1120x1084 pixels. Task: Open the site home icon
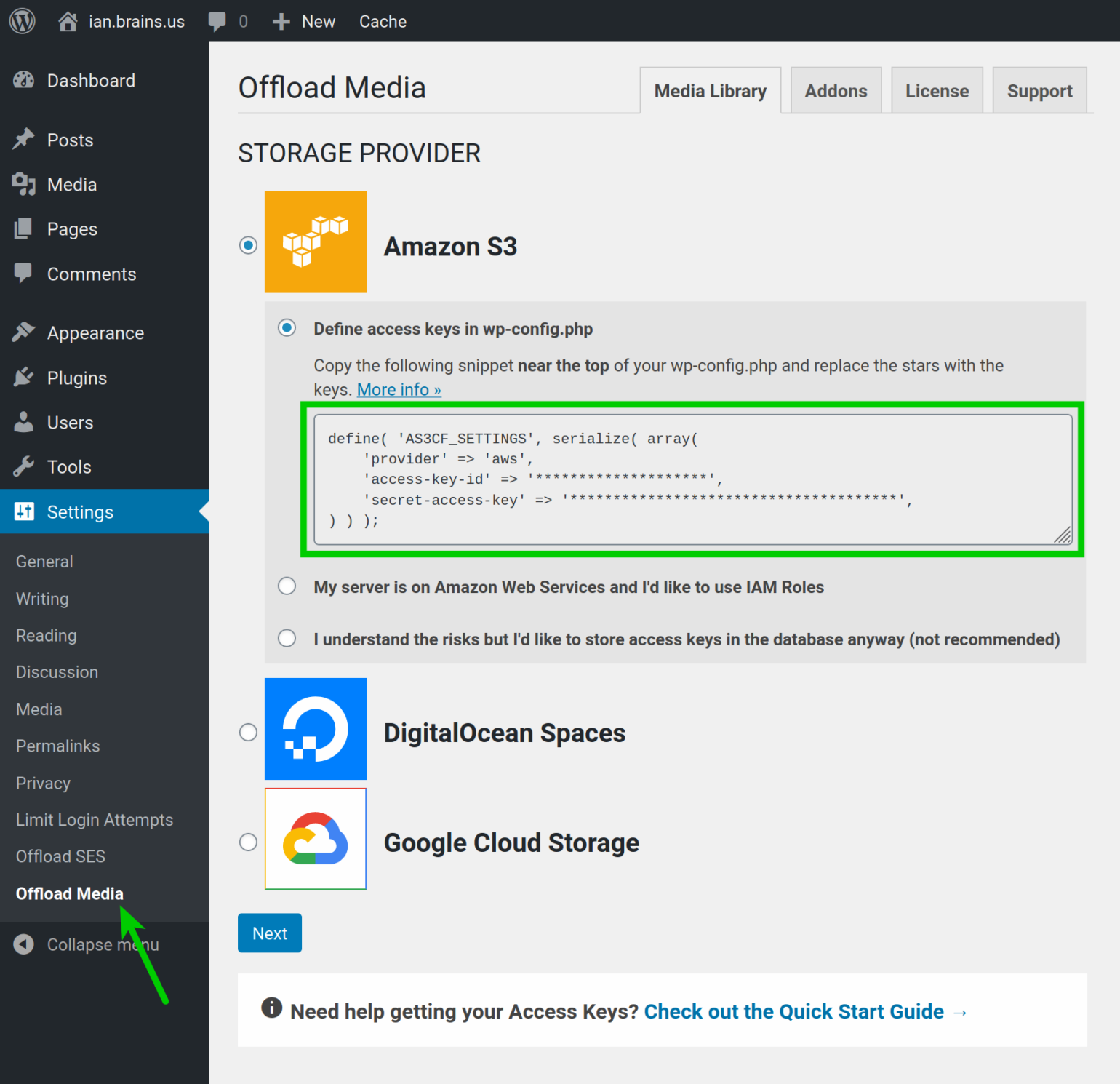pos(68,21)
